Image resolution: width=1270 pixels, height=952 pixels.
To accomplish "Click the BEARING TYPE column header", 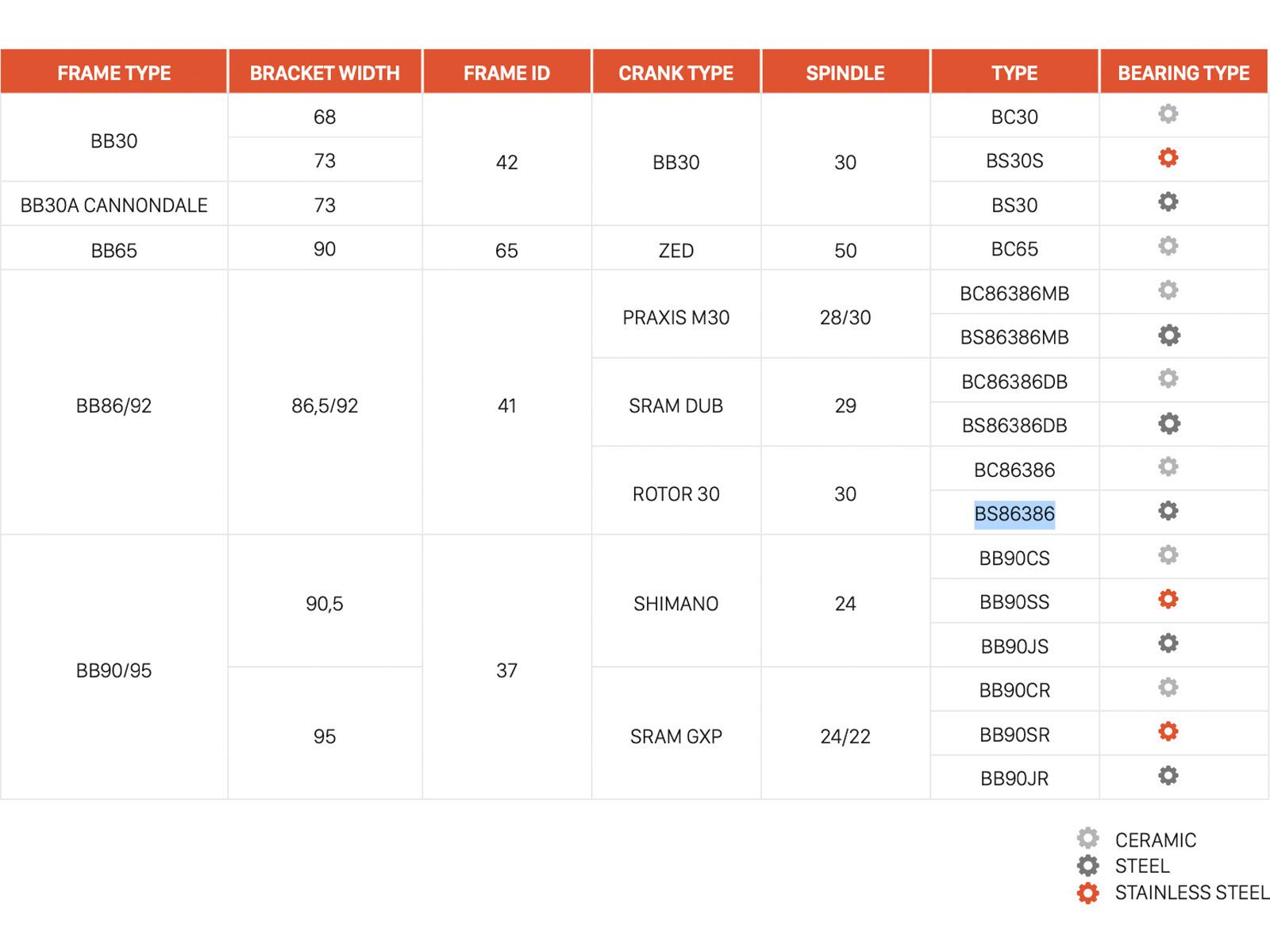I will 1183,72.
